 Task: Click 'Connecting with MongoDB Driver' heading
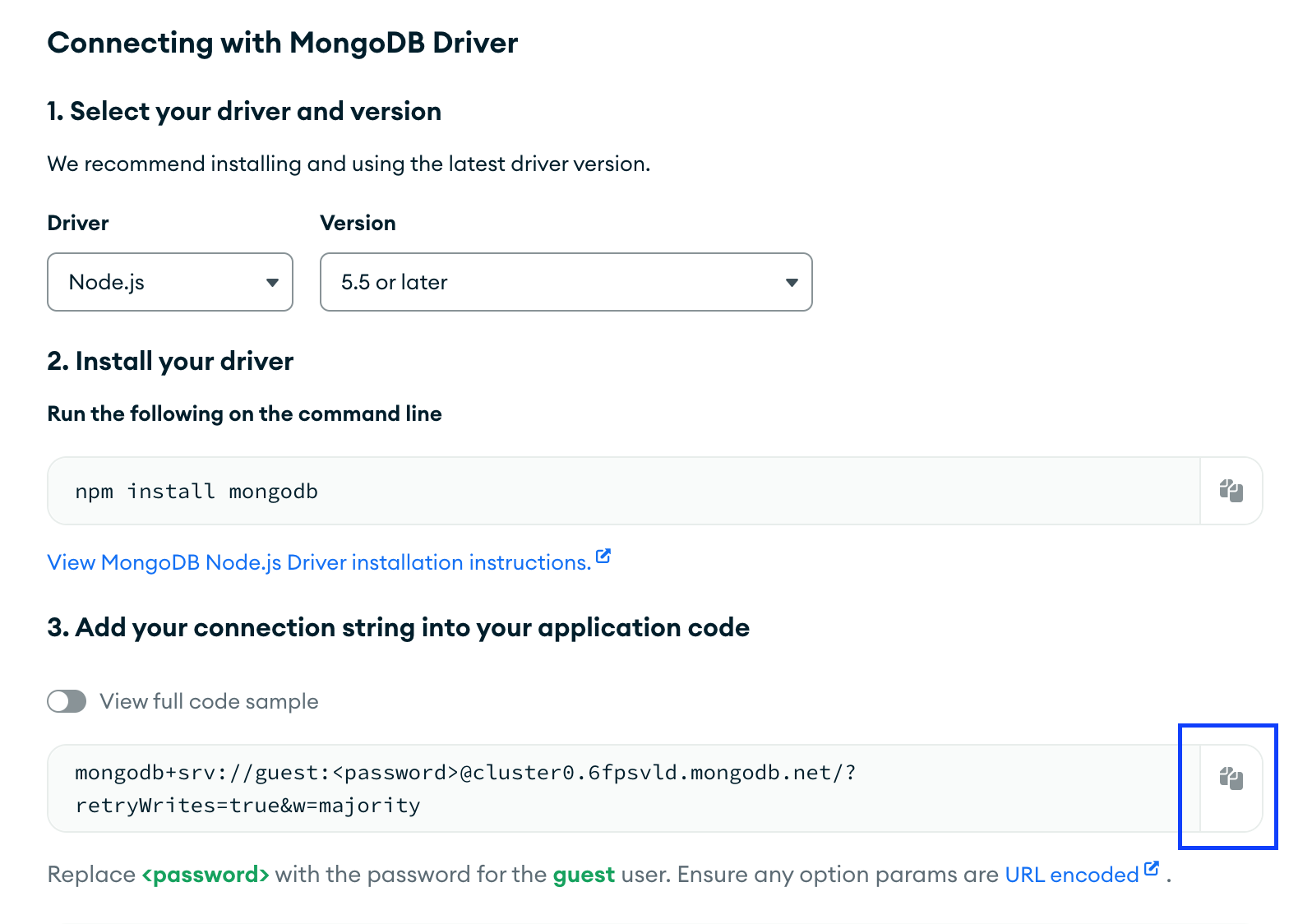pyautogui.click(x=283, y=43)
